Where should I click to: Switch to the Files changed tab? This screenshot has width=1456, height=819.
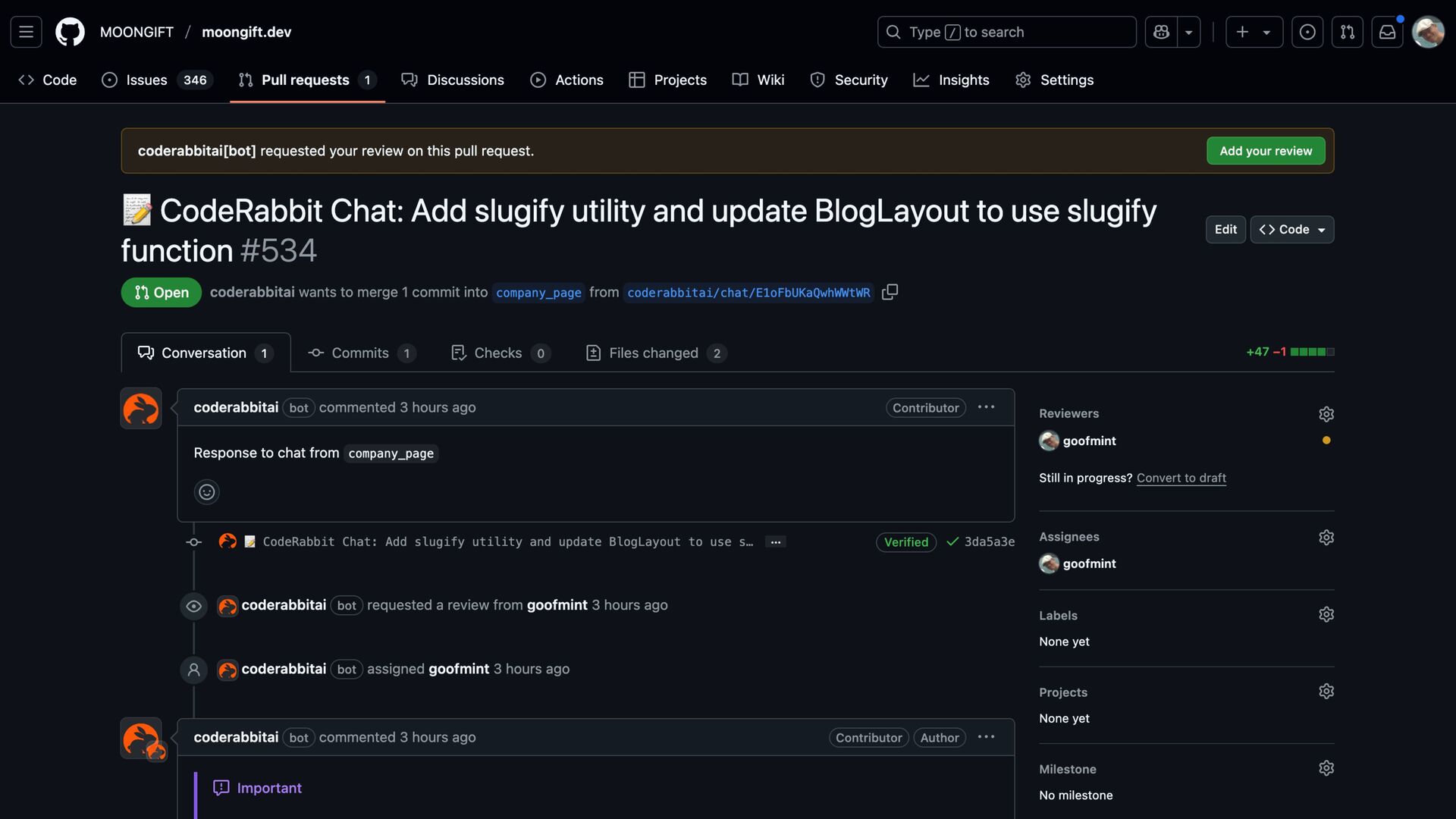point(655,353)
